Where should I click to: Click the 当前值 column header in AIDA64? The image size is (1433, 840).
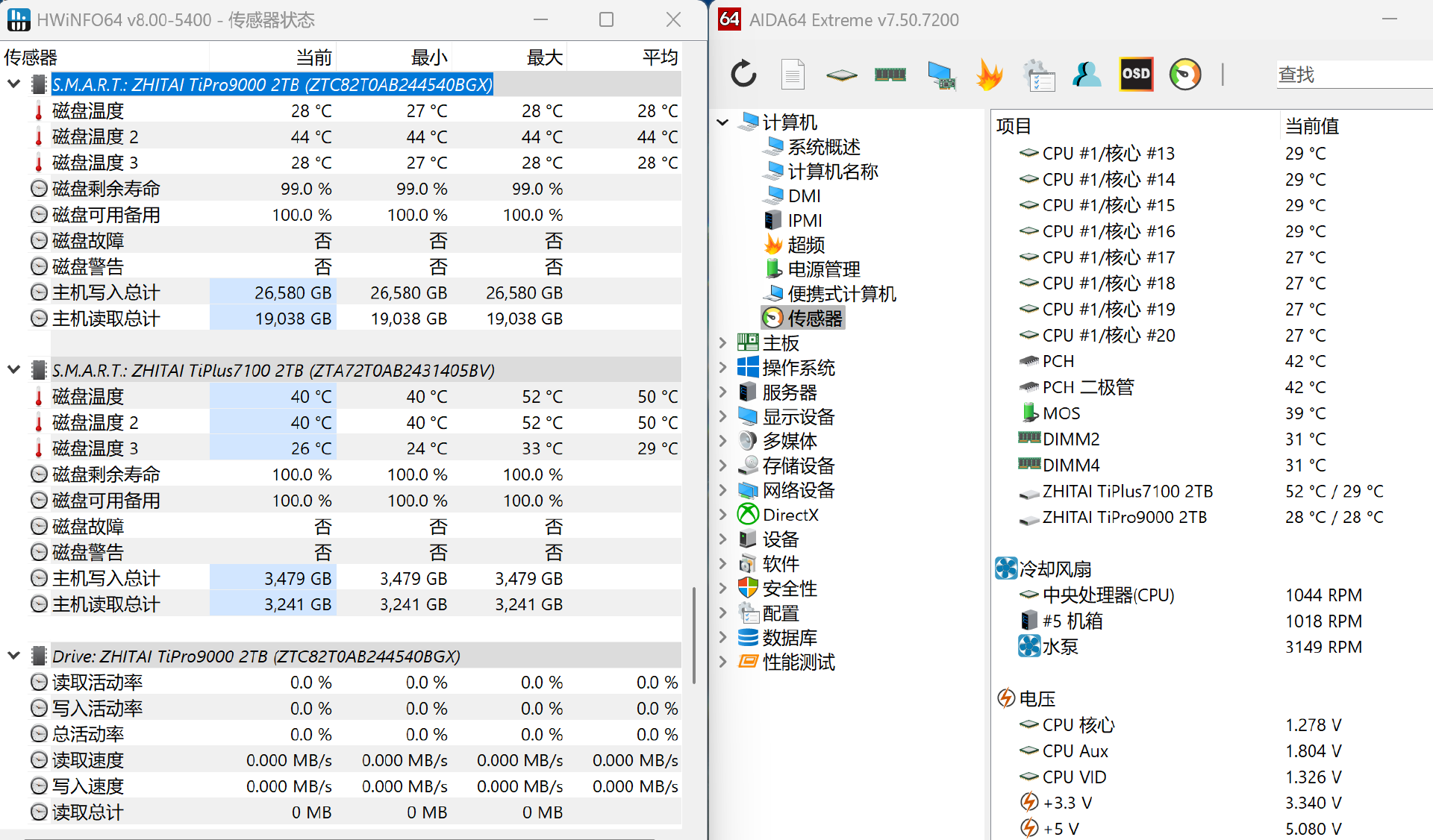point(1312,125)
